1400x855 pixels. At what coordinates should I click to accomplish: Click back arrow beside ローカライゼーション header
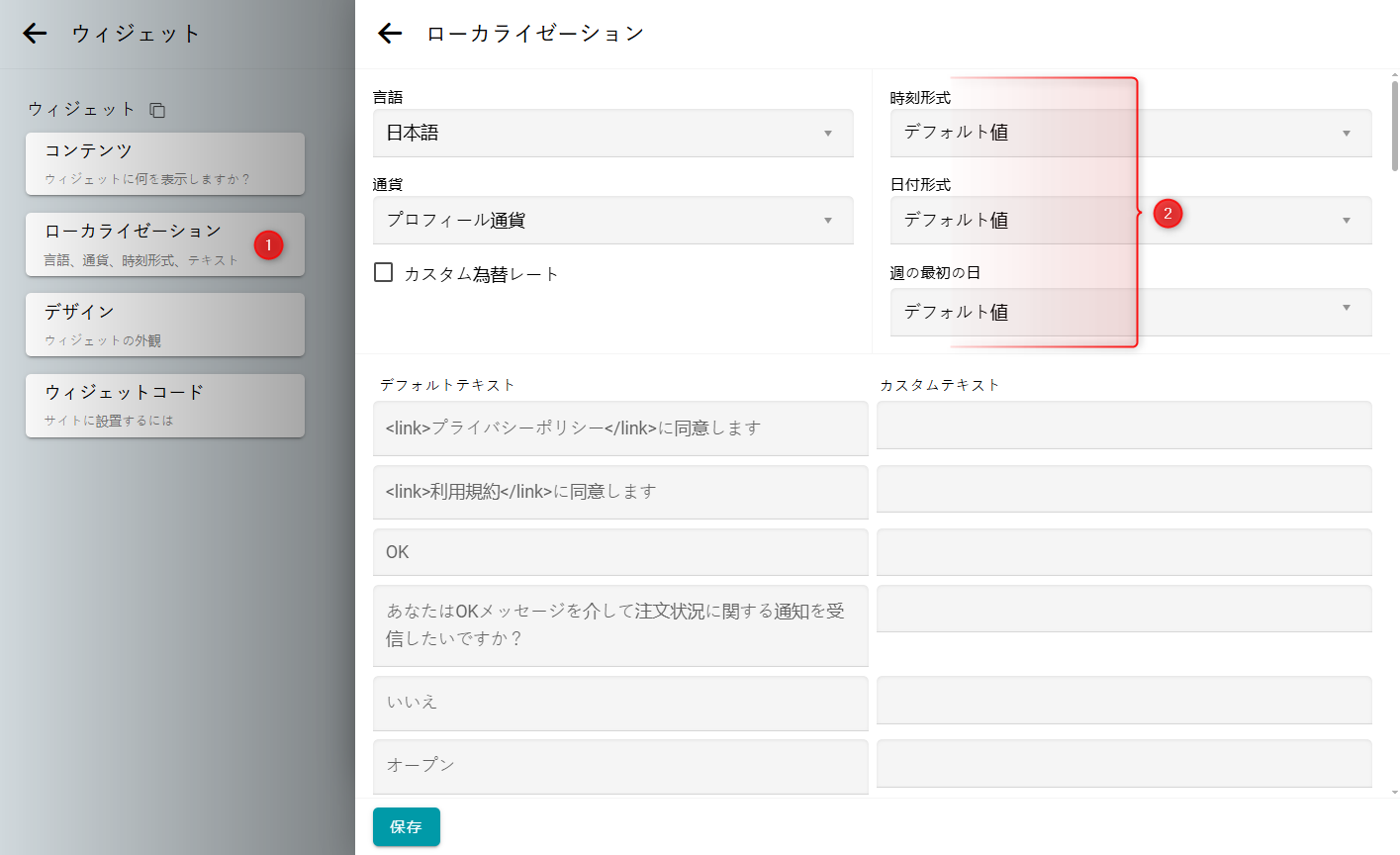390,34
